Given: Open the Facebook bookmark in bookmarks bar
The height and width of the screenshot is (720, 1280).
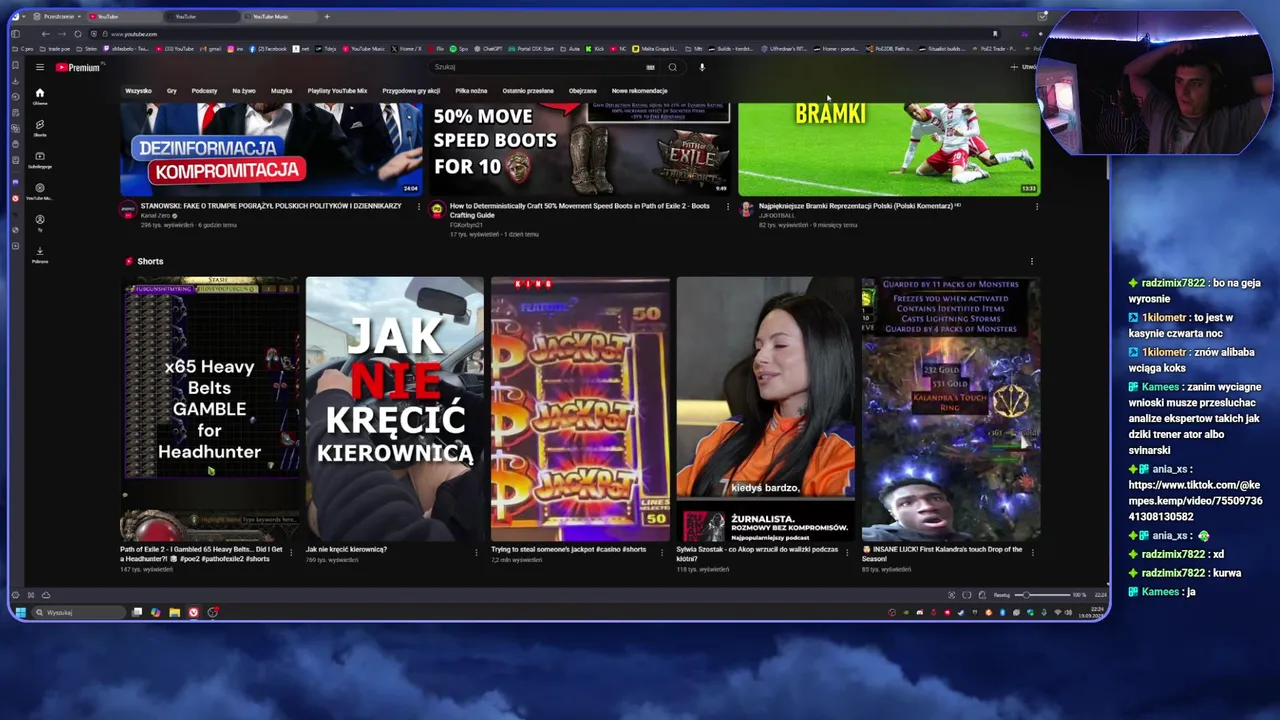Looking at the screenshot, I should click(270, 49).
